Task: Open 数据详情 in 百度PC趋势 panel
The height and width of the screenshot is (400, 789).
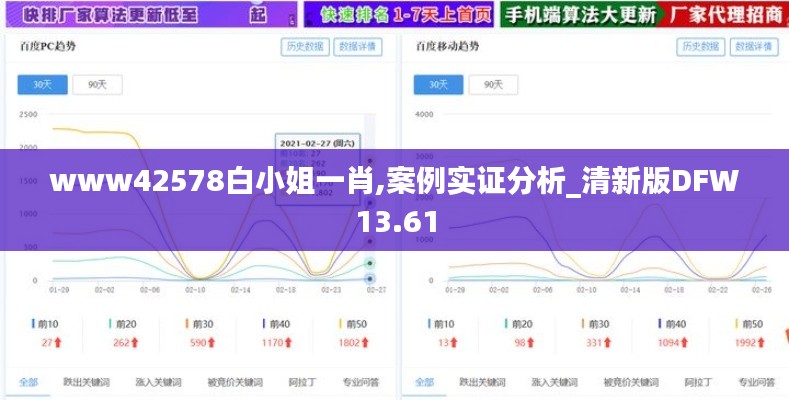Action: pyautogui.click(x=357, y=47)
